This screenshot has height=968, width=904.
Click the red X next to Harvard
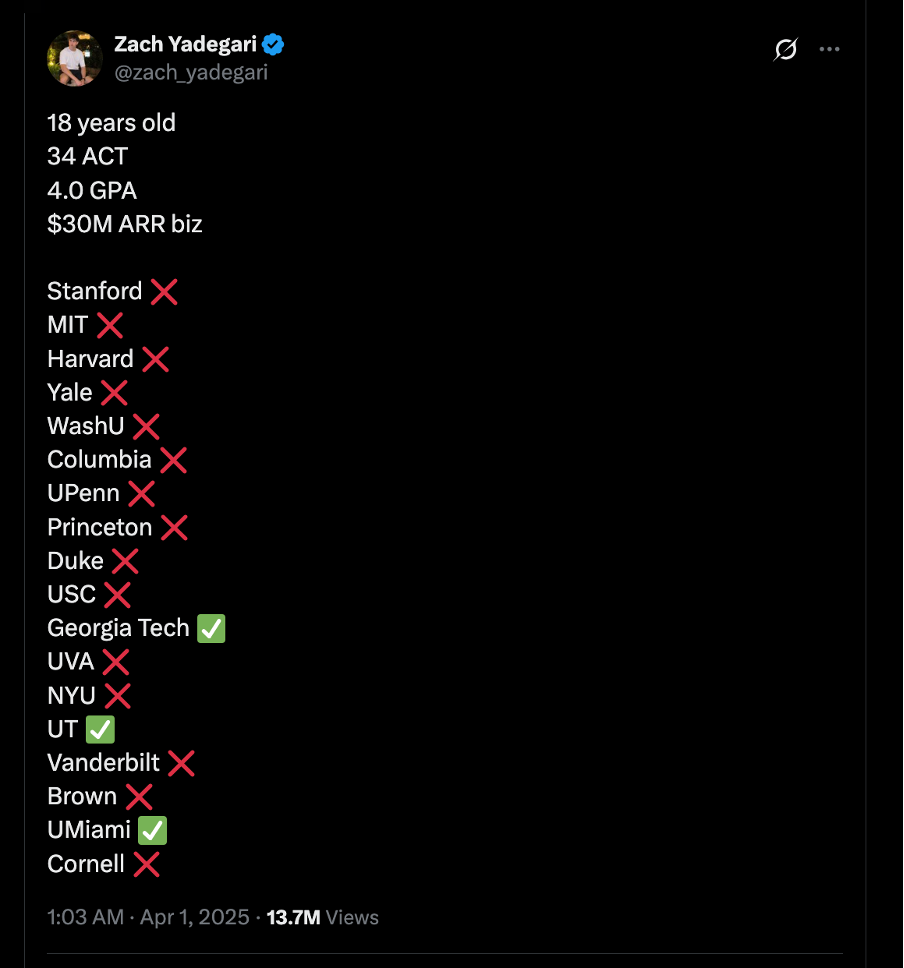pos(156,359)
